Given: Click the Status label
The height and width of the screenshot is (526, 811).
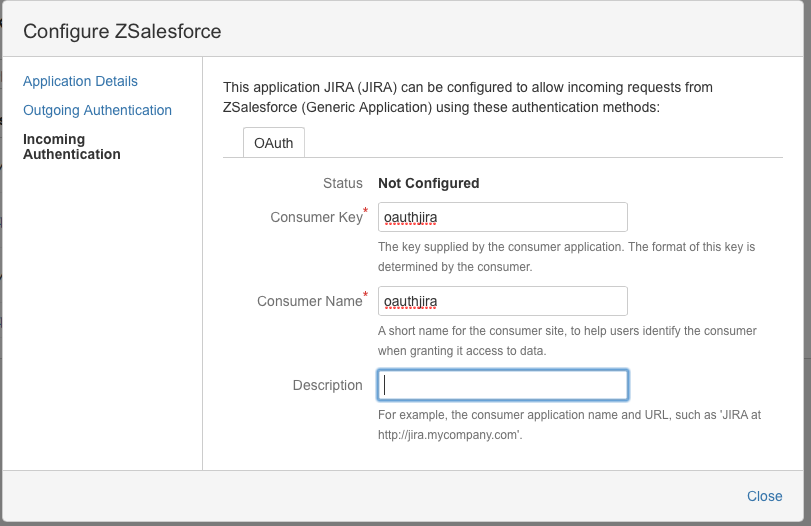Looking at the screenshot, I should point(342,183).
